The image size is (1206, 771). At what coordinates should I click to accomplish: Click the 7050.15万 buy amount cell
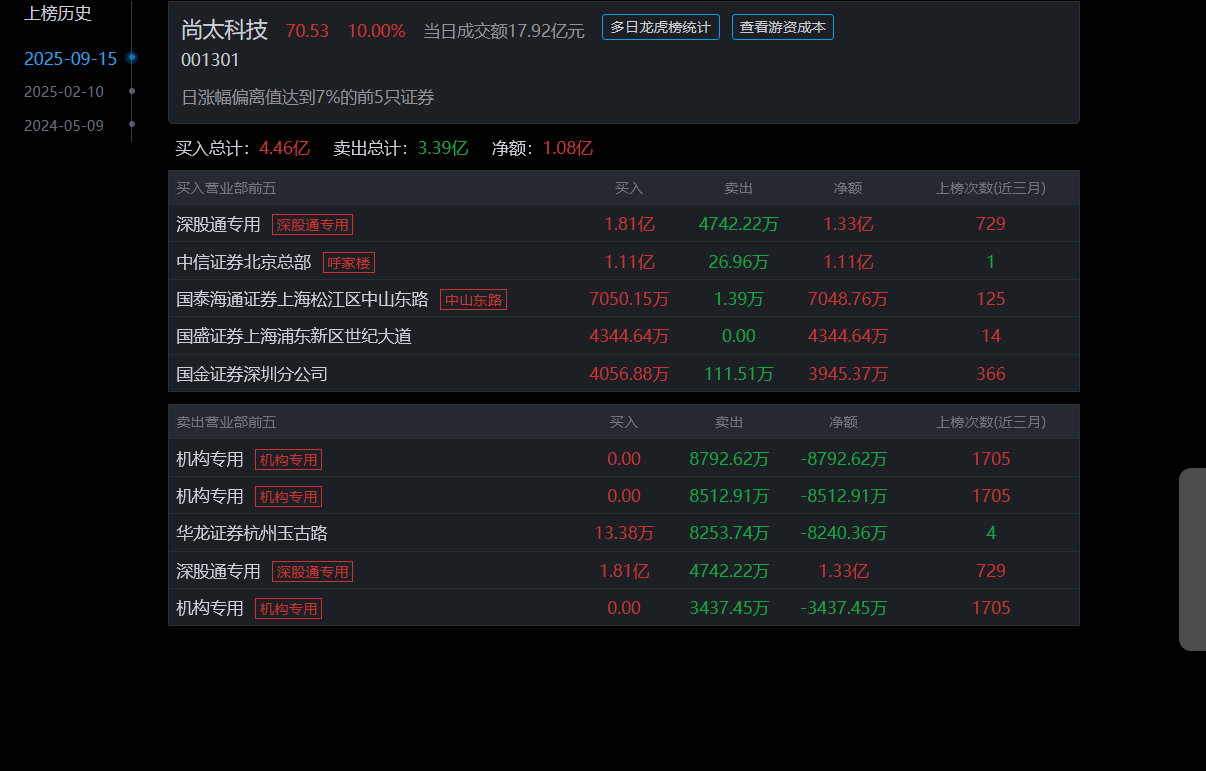coord(629,299)
